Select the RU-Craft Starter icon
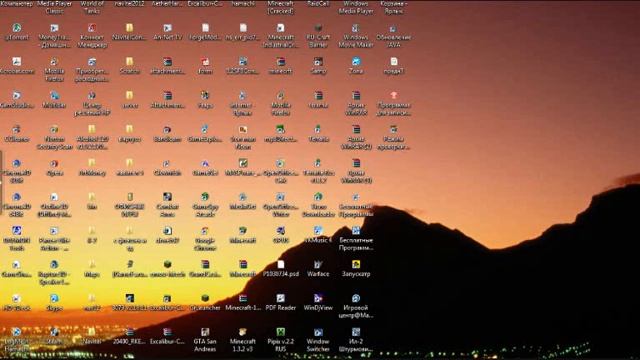Viewport: 640px width, 360px height. pyautogui.click(x=318, y=28)
